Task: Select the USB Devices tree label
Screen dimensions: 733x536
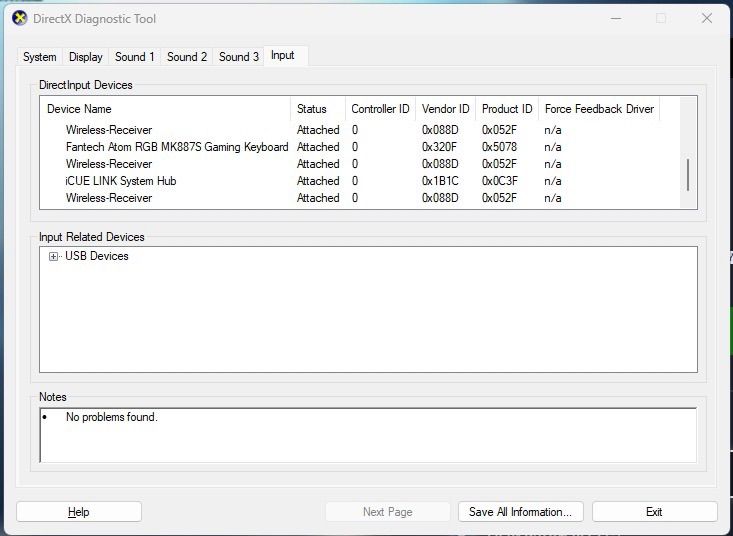Action: 97,257
